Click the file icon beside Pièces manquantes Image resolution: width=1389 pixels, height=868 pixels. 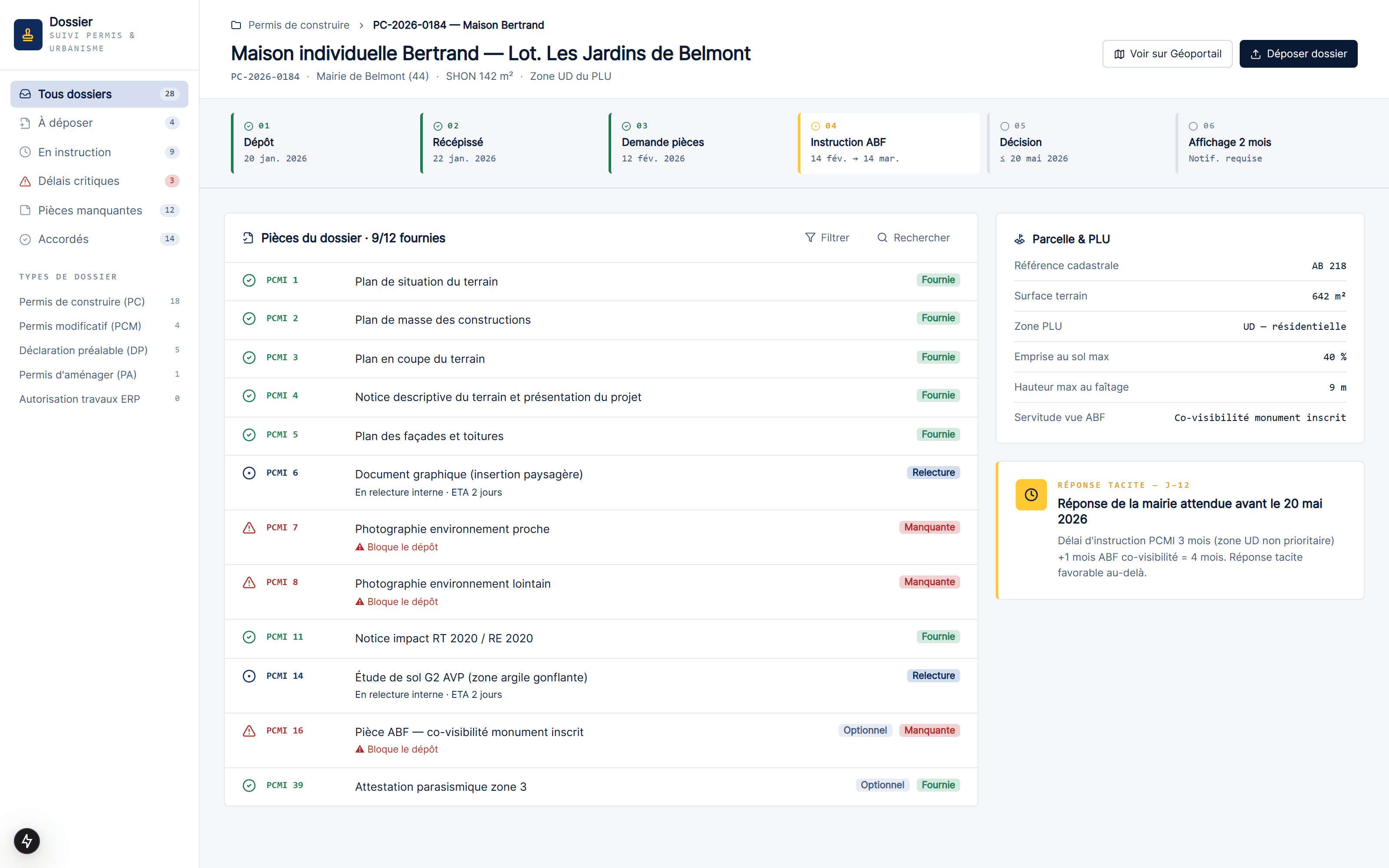(25, 210)
